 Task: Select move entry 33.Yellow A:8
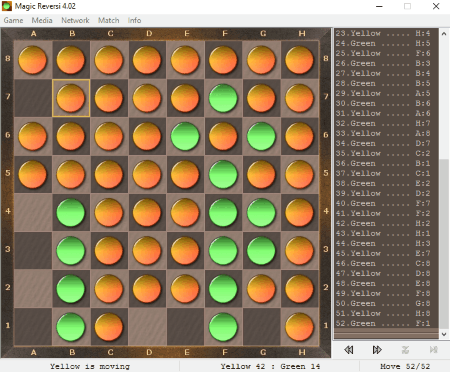pos(383,133)
